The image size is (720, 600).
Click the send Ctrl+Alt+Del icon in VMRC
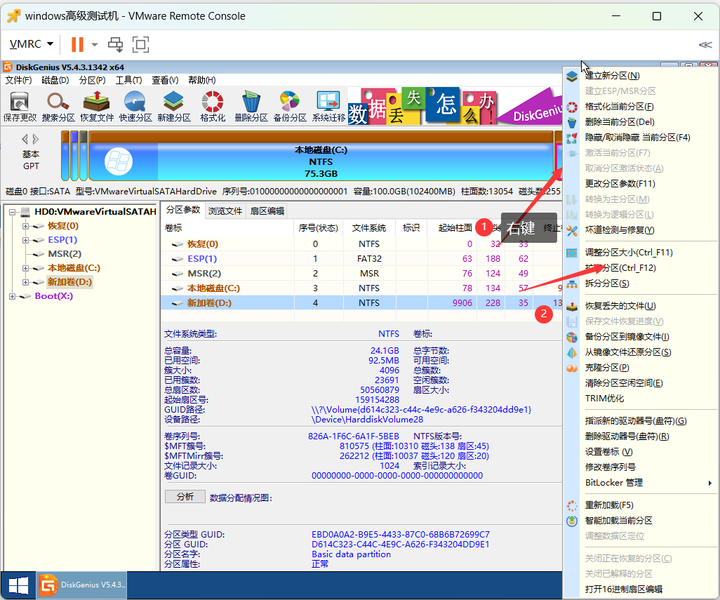[115, 45]
